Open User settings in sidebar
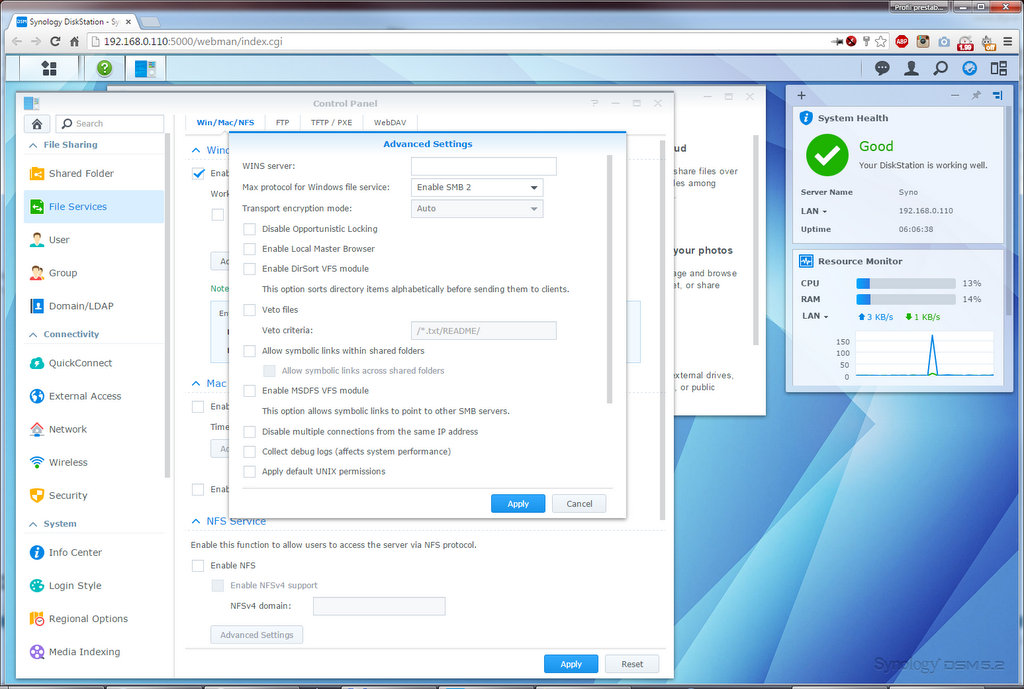Image resolution: width=1024 pixels, height=689 pixels. [x=94, y=240]
